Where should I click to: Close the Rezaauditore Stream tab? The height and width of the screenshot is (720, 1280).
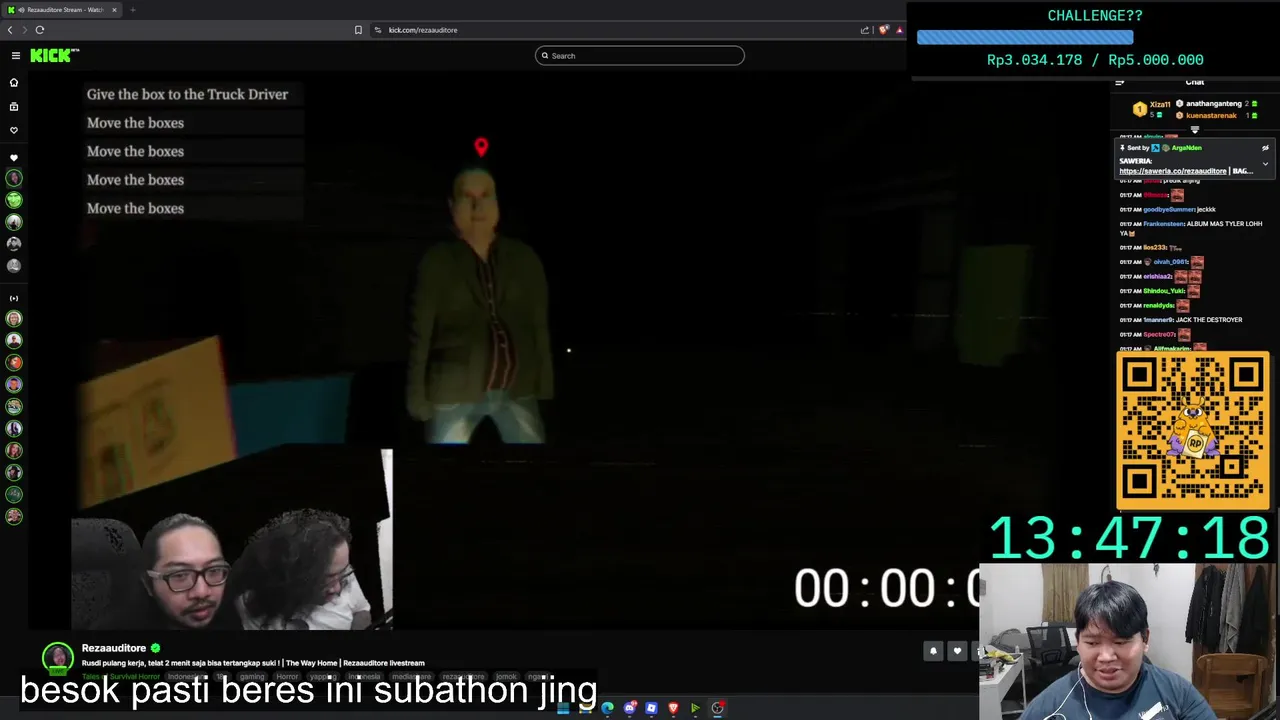coord(114,10)
